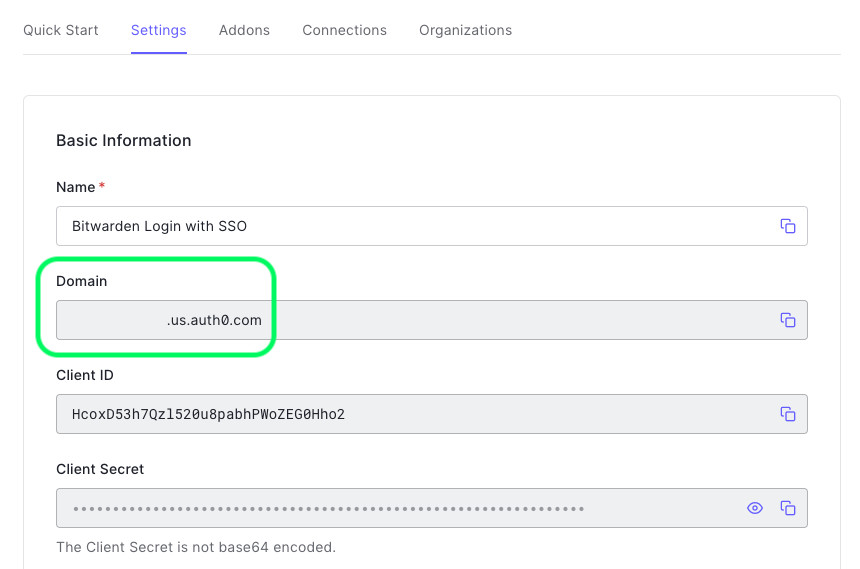Image resolution: width=860 pixels, height=569 pixels.
Task: Open the Quick Start tab
Action: click(x=61, y=30)
